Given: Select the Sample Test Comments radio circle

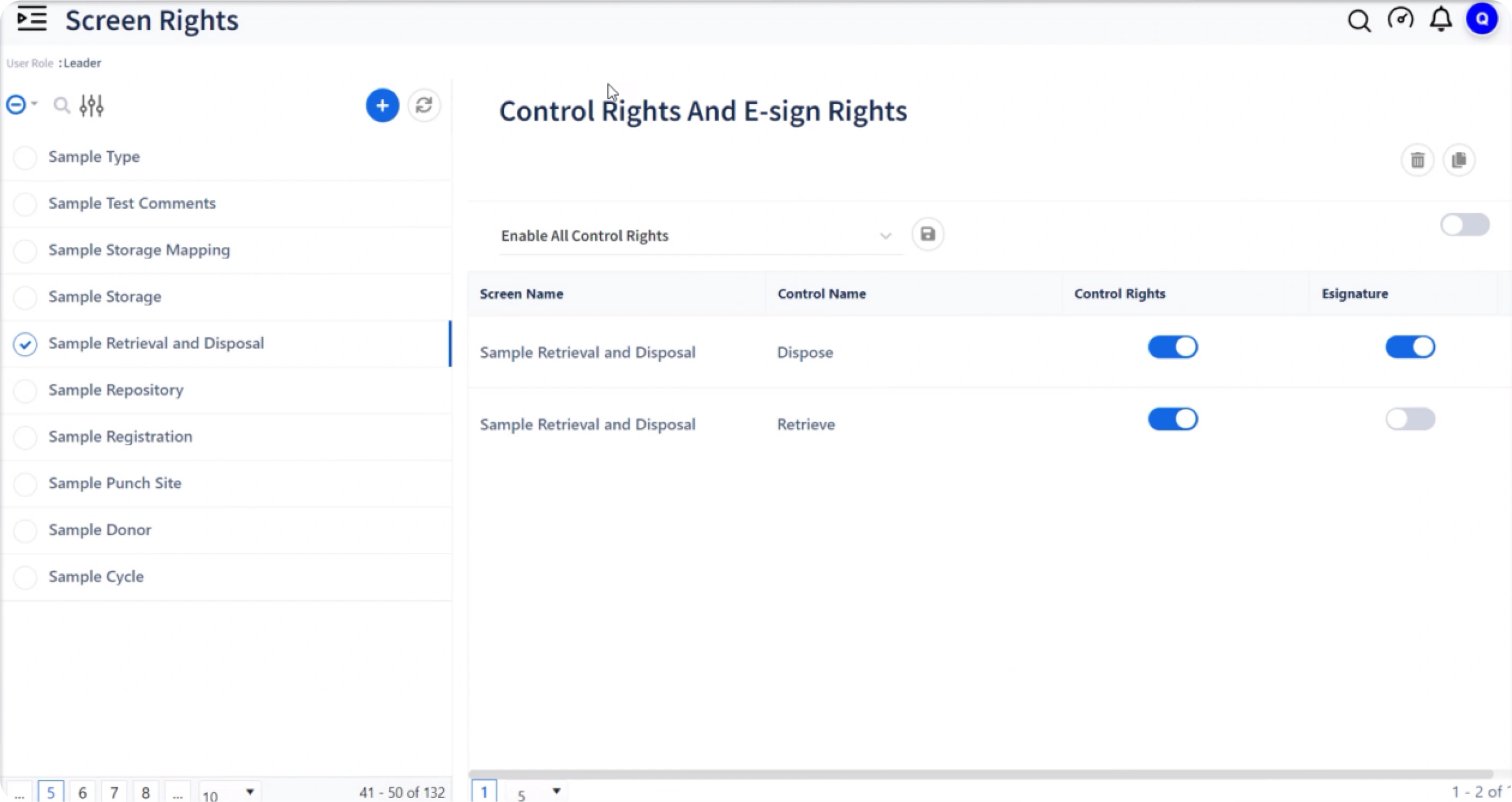Looking at the screenshot, I should 25,204.
